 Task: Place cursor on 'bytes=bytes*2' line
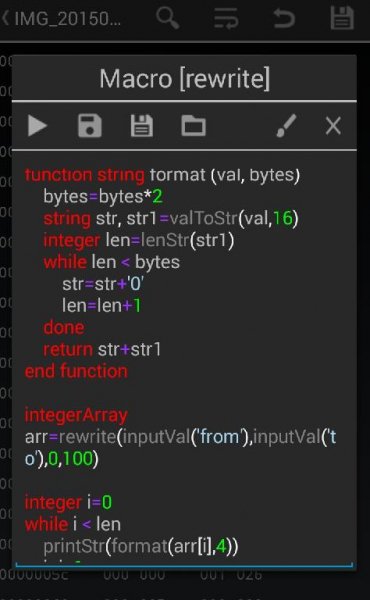[103, 197]
